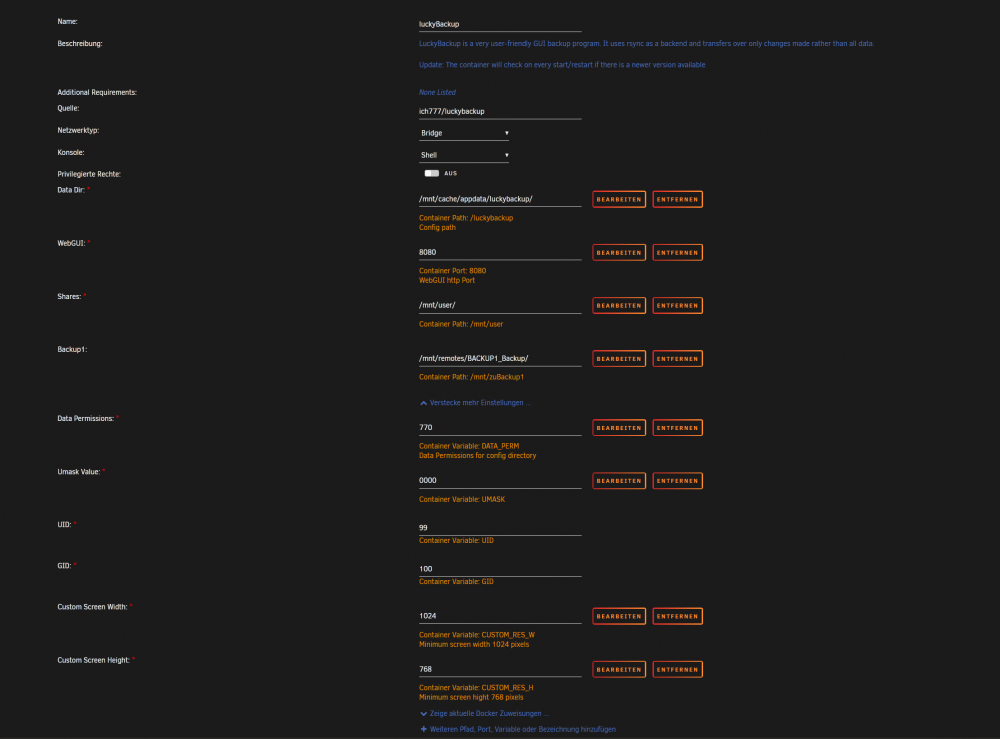Click the plus icon before 'Weiteren Pfad'
Screen dimensions: 1000x739
coord(423,729)
